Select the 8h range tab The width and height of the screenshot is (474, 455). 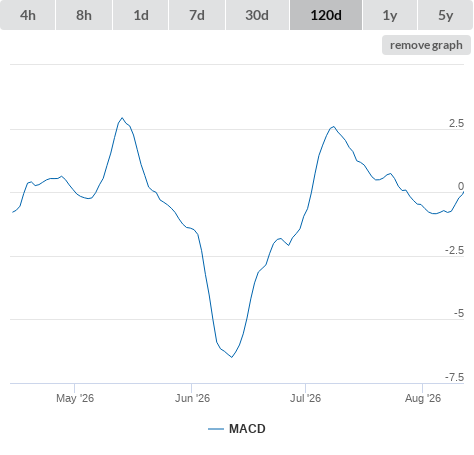click(x=84, y=15)
